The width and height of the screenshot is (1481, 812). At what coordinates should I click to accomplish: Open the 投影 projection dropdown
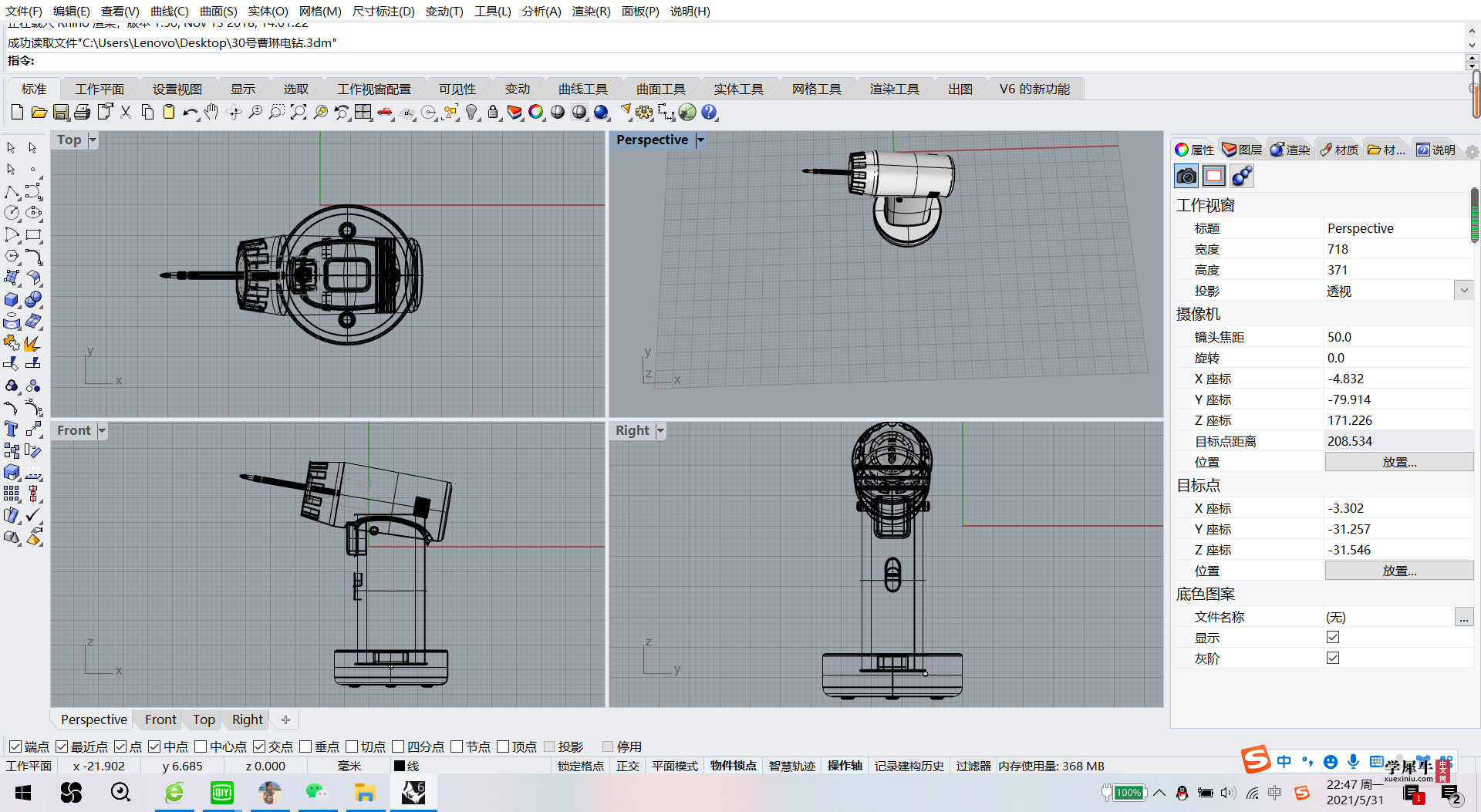pos(1464,291)
